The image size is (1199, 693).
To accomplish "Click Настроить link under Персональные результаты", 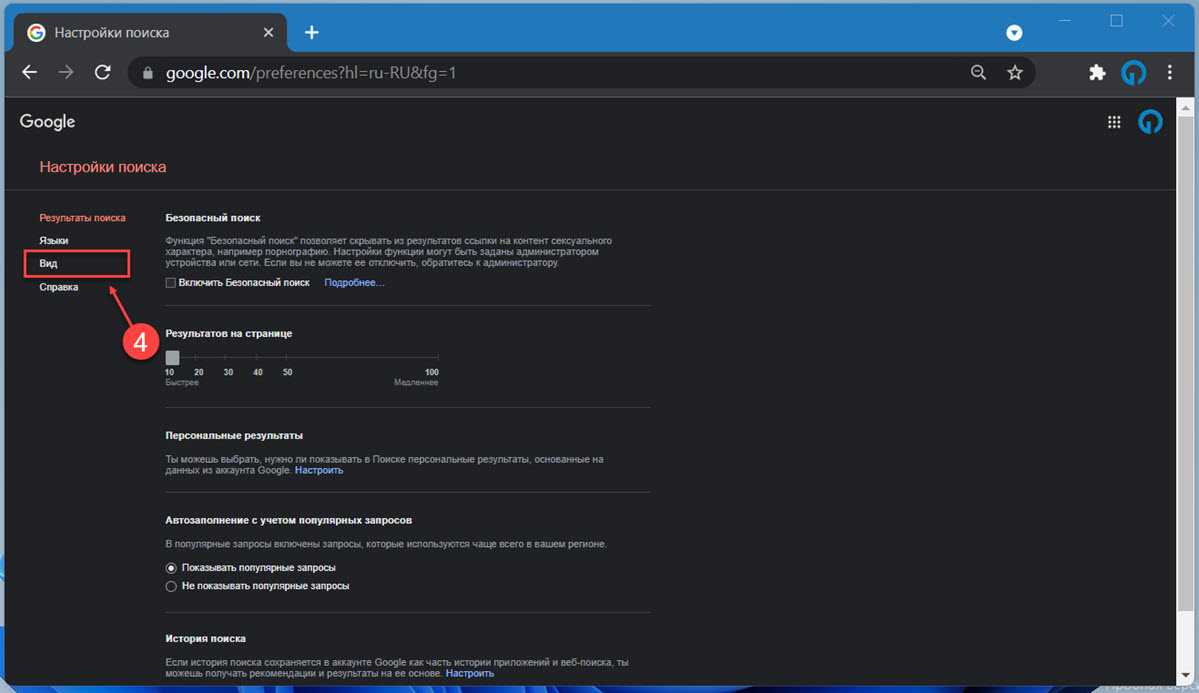I will tap(319, 470).
